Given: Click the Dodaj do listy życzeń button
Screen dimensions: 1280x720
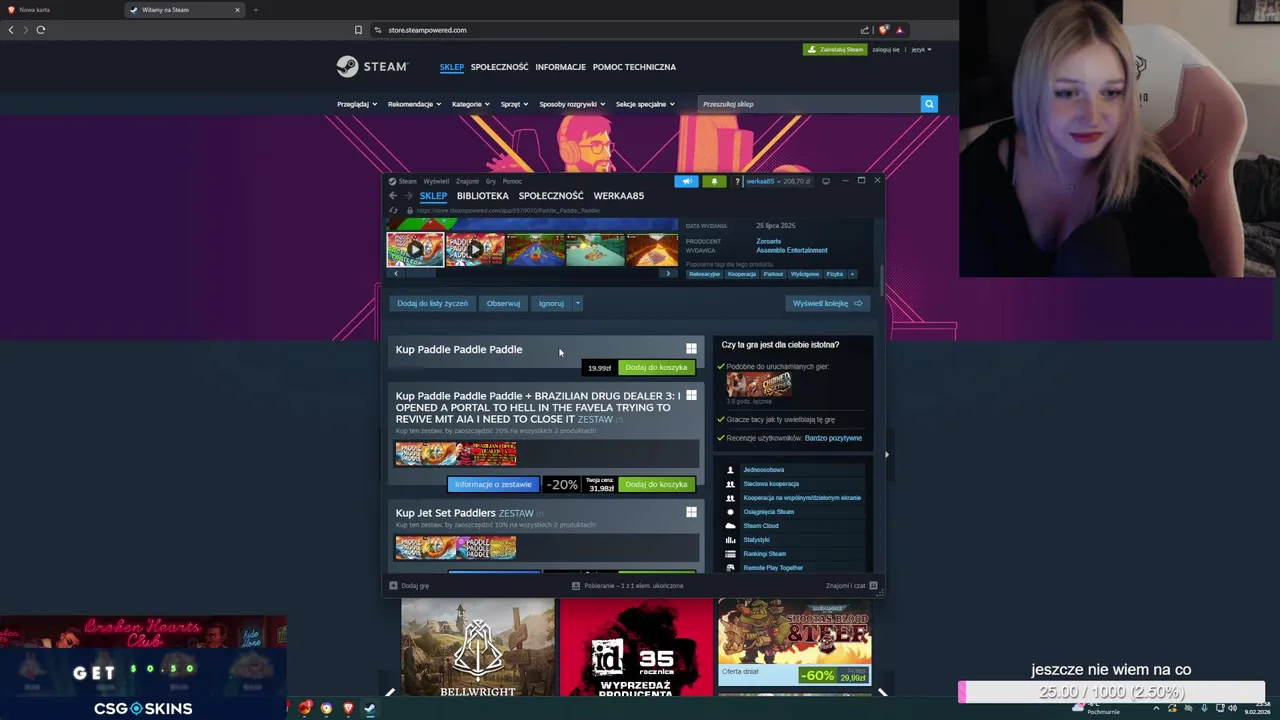Looking at the screenshot, I should [x=432, y=303].
